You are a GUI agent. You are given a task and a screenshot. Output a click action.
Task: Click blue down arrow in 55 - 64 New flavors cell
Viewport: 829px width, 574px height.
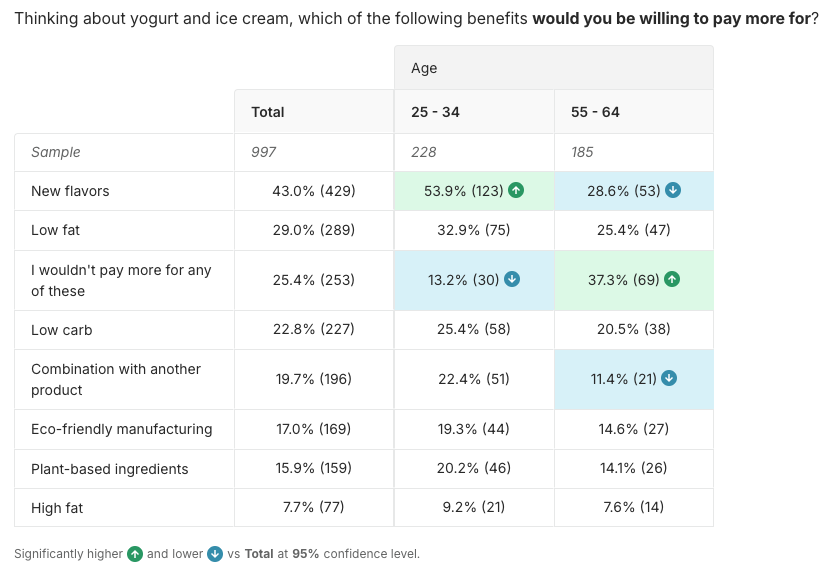click(673, 190)
